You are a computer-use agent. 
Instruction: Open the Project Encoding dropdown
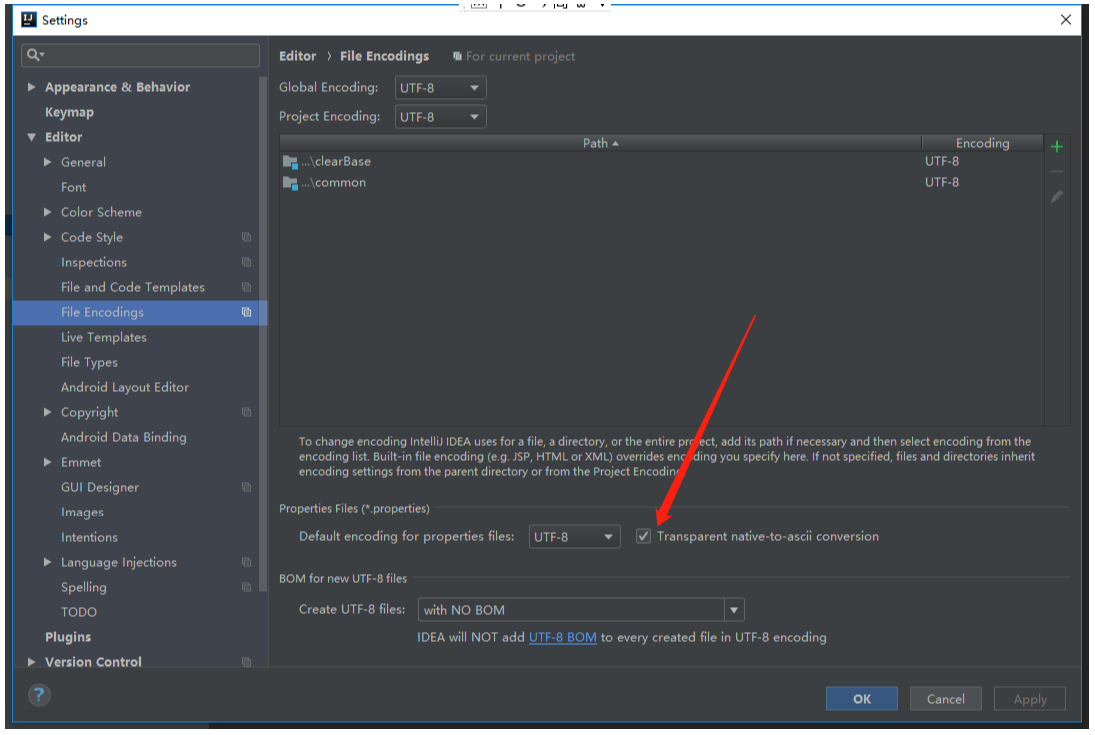click(441, 117)
